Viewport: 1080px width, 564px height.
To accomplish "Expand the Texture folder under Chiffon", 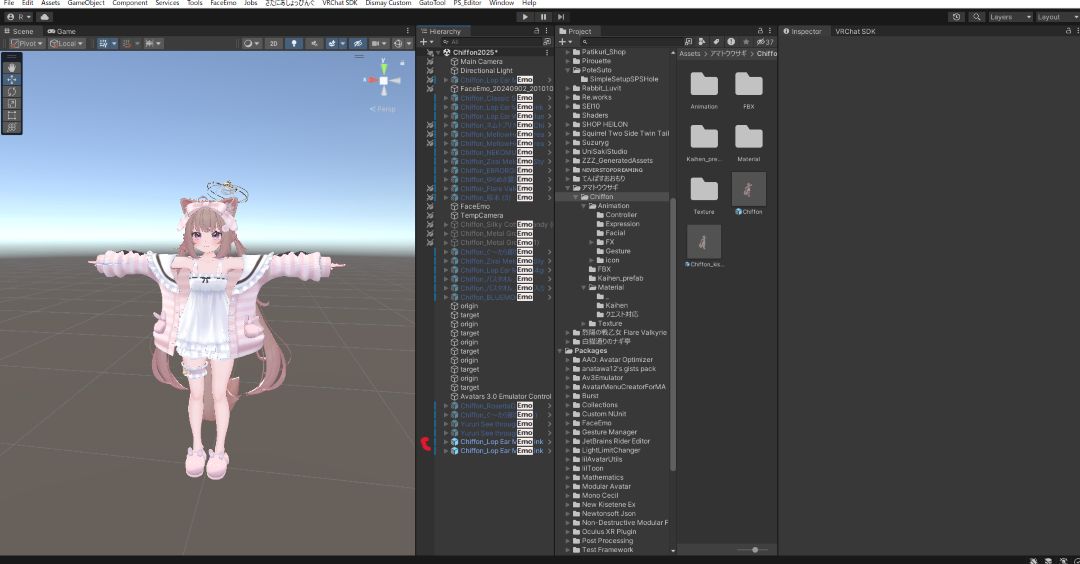I will click(583, 323).
